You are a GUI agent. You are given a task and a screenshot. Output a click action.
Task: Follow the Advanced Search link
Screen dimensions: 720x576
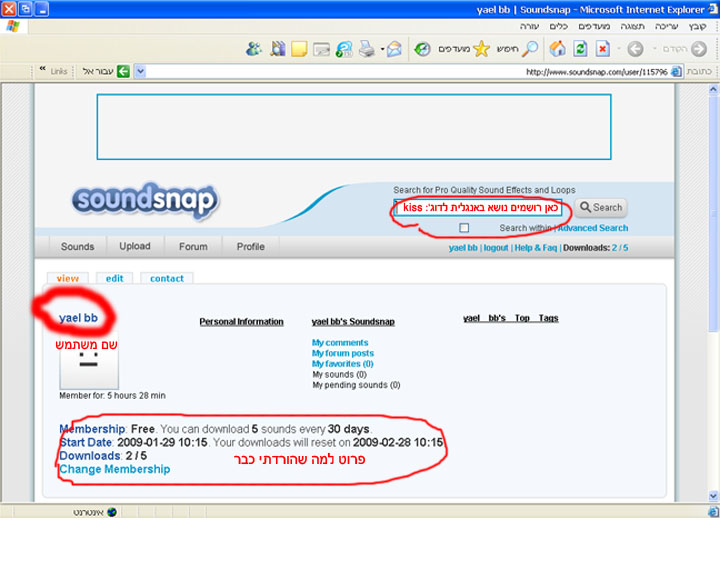(593, 228)
